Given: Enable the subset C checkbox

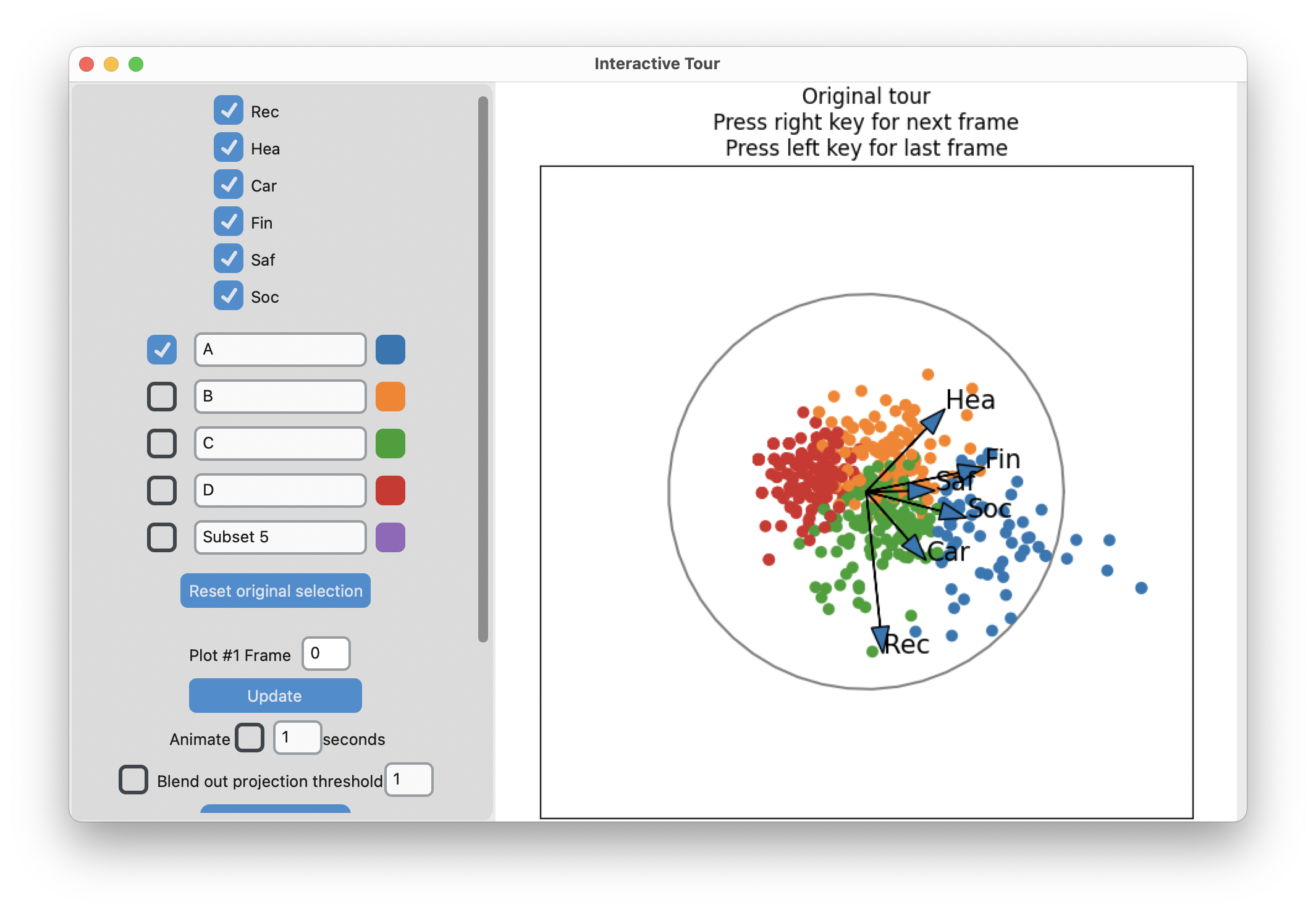Looking at the screenshot, I should click(x=161, y=443).
